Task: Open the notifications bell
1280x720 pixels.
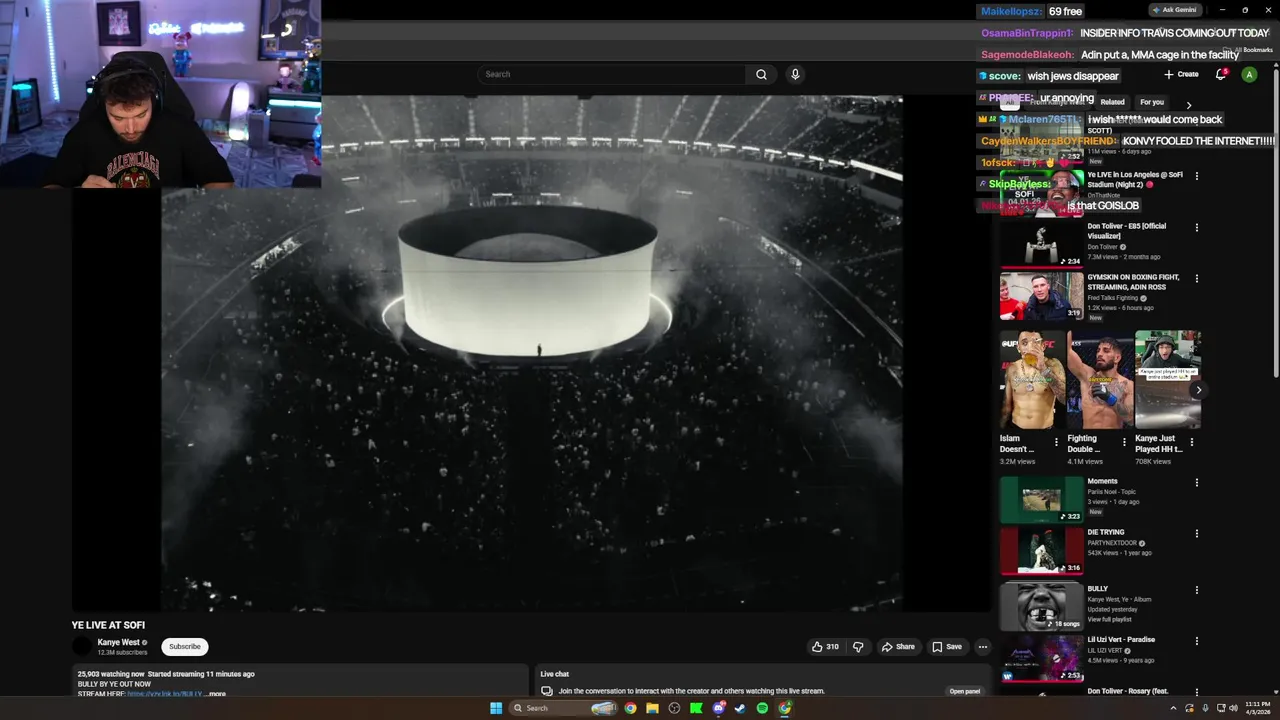Action: click(1221, 74)
